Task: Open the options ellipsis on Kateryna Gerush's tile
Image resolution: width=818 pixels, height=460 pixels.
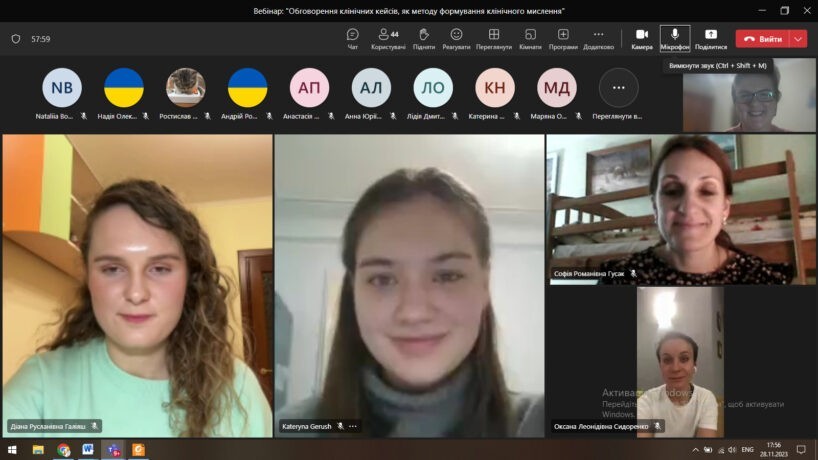Action: 353,426
